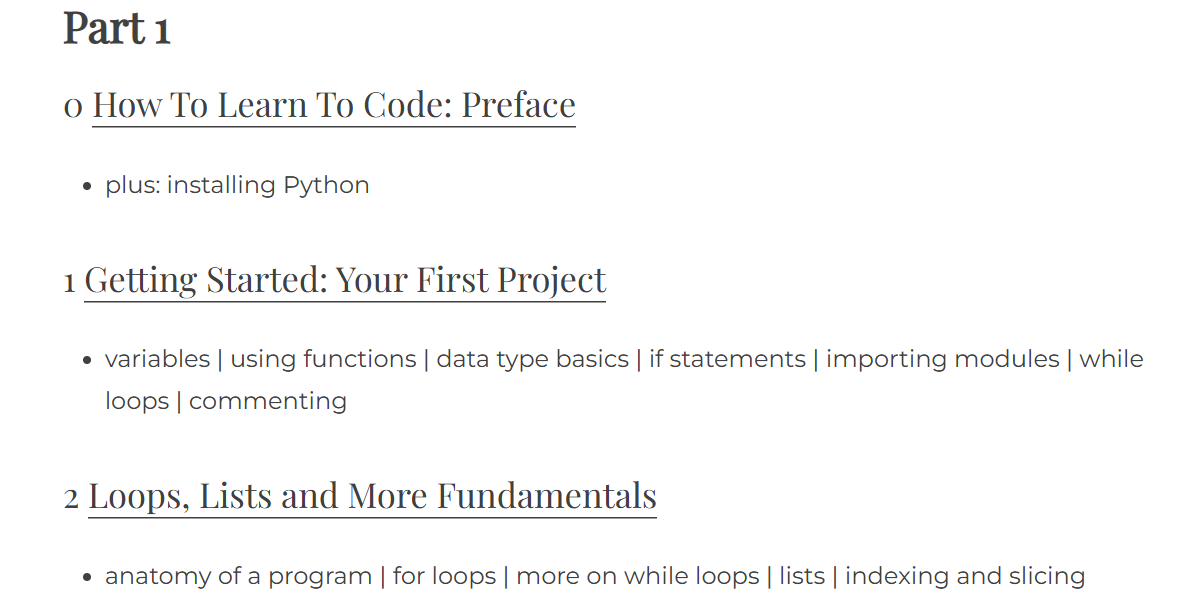Click the bullet point beside 'plus: installing Python'
This screenshot has height=602, width=1182.
87,186
